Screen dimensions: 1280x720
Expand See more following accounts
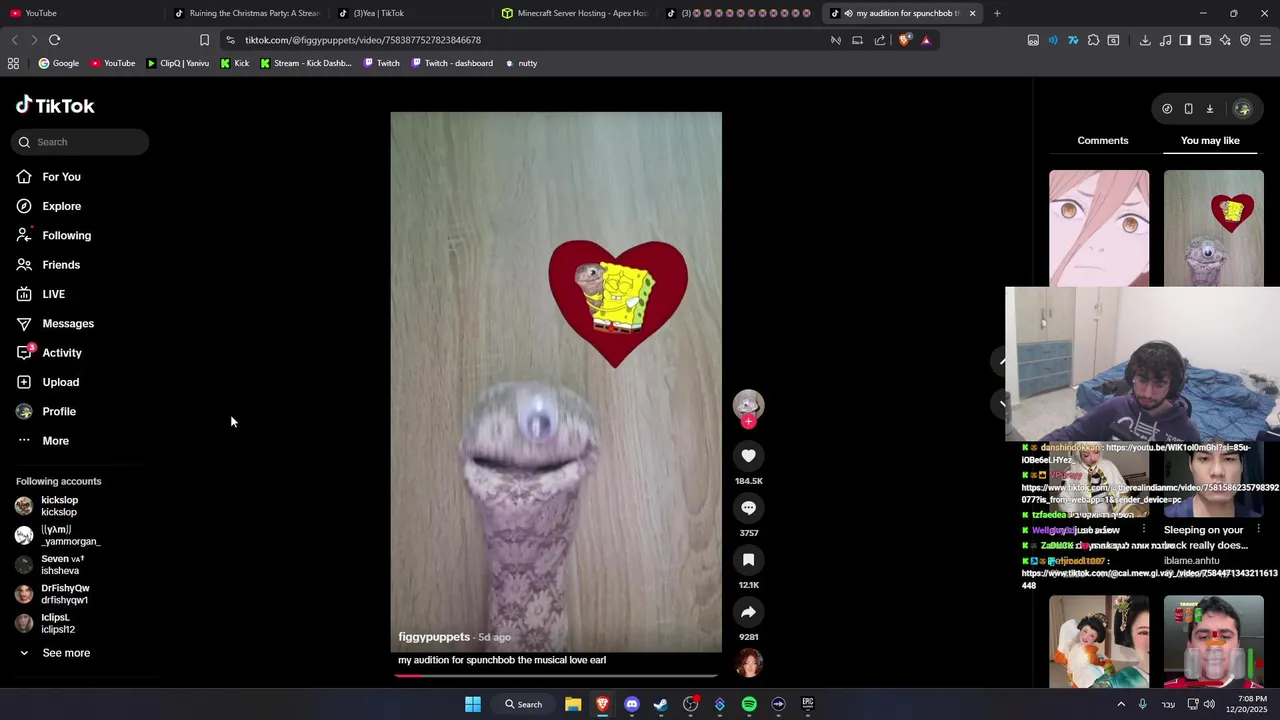pyautogui.click(x=54, y=653)
